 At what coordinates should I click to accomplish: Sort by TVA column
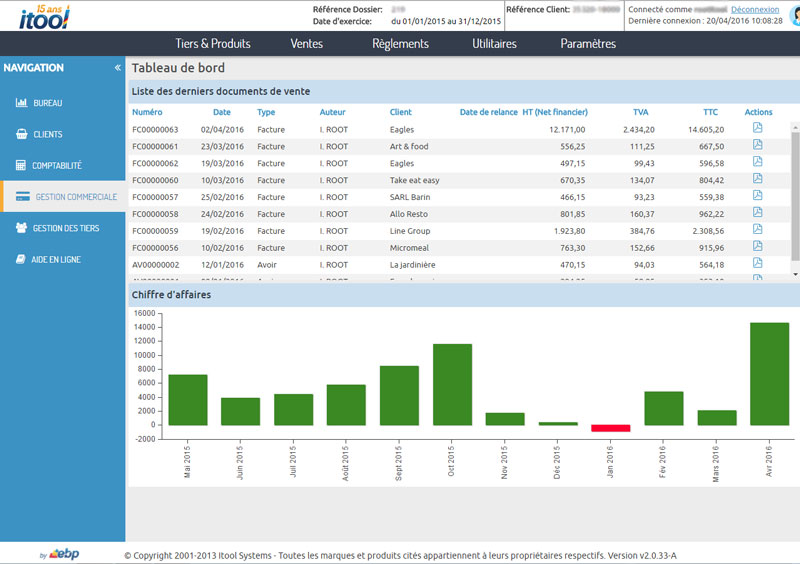(x=641, y=112)
